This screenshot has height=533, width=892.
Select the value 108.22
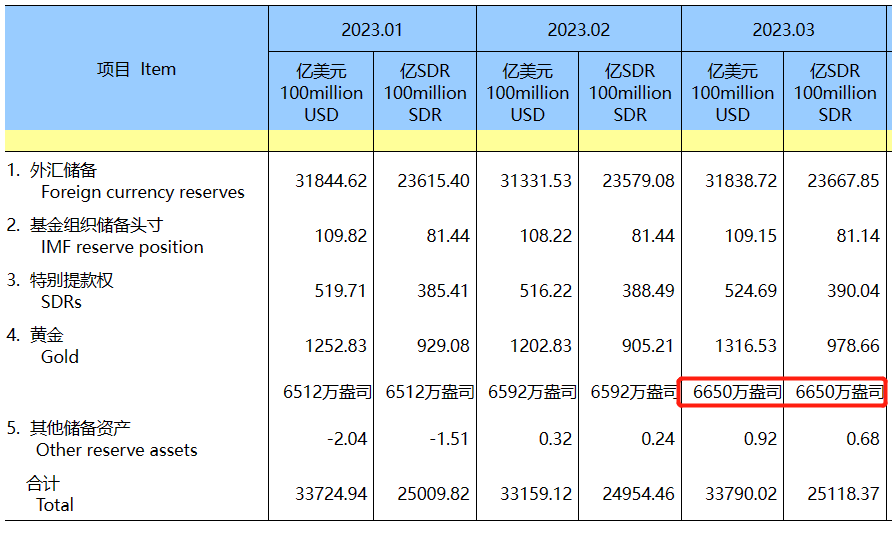(546, 236)
